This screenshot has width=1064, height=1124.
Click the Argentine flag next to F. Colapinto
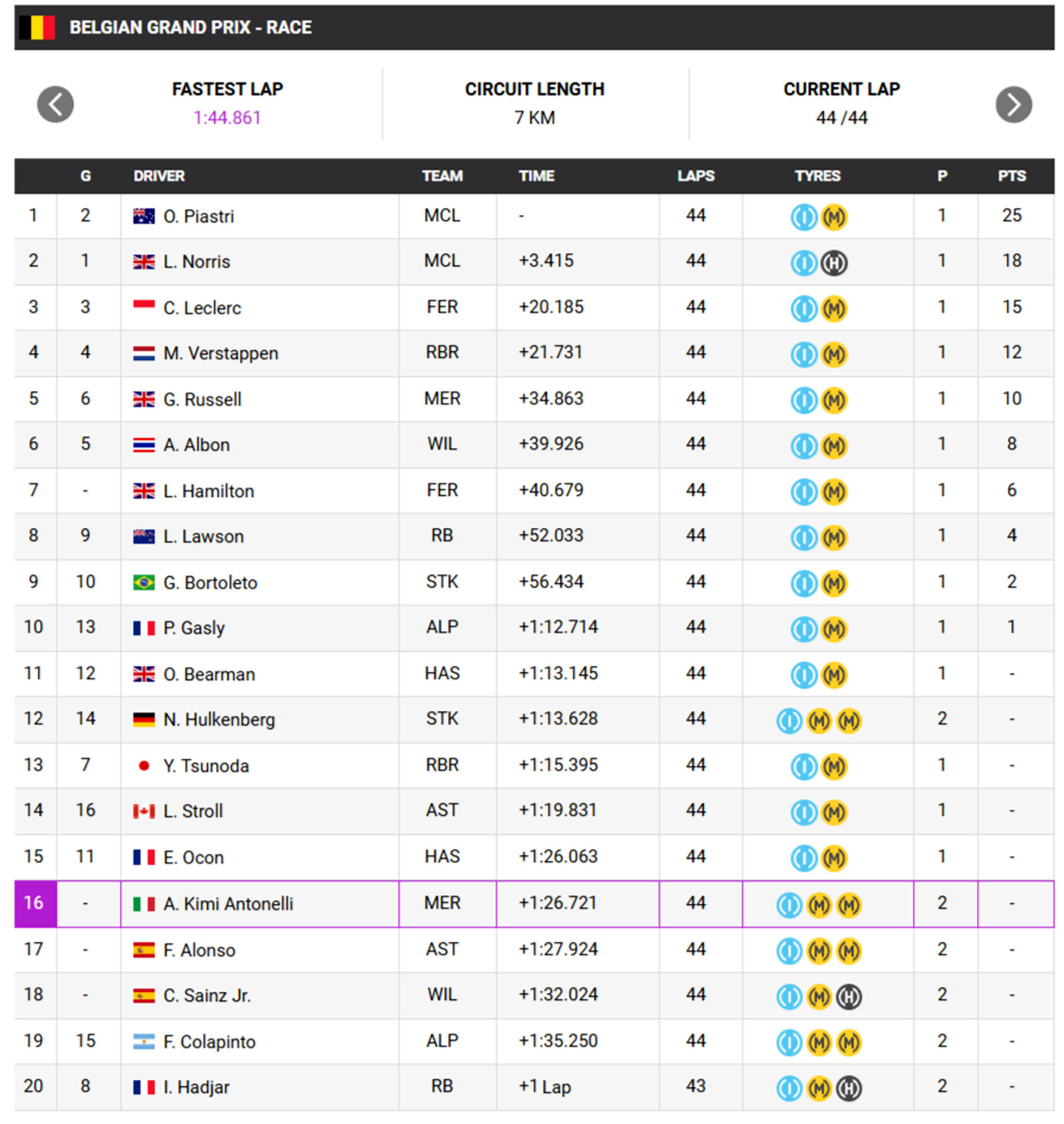144,1042
